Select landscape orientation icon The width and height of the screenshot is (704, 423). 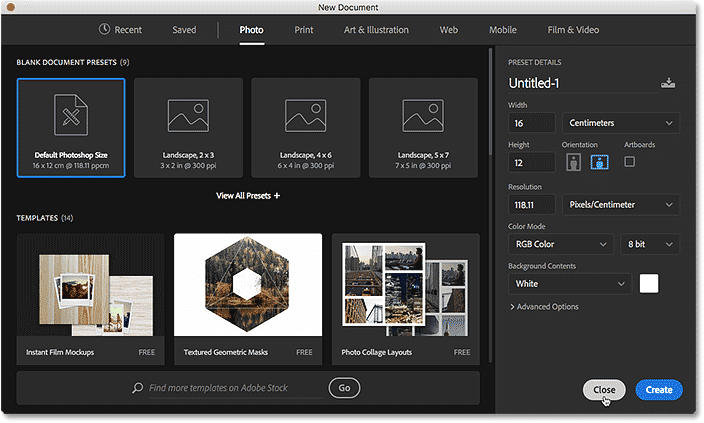tap(599, 162)
